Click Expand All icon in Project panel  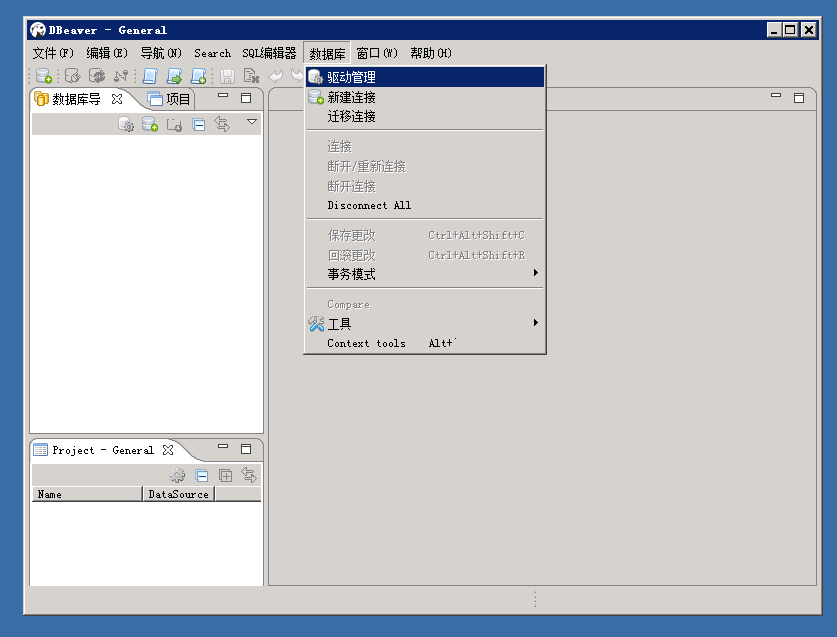click(x=226, y=475)
